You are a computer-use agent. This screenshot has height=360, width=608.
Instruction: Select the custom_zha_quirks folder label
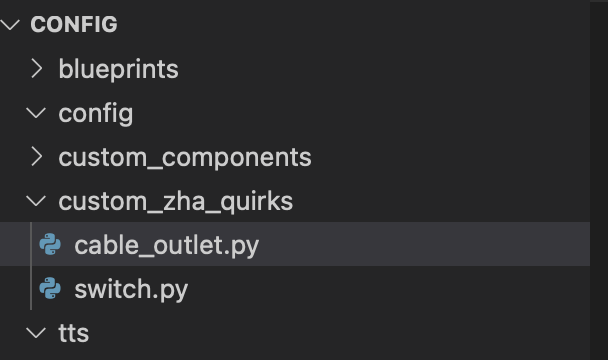[x=176, y=202]
